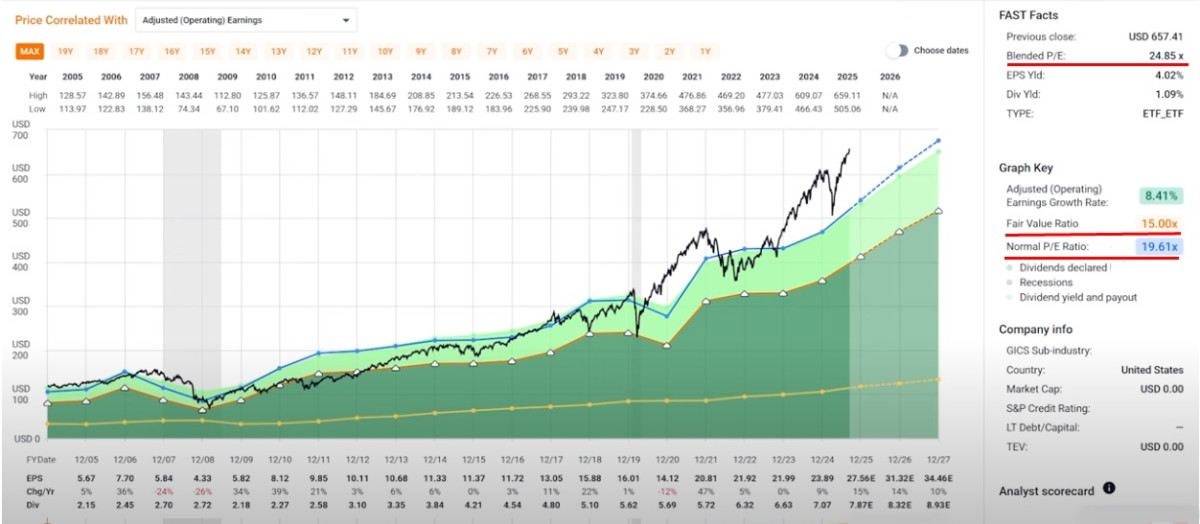Click the 15.00x Fair Value Ratio value
The image size is (1200, 524).
(x=1160, y=223)
